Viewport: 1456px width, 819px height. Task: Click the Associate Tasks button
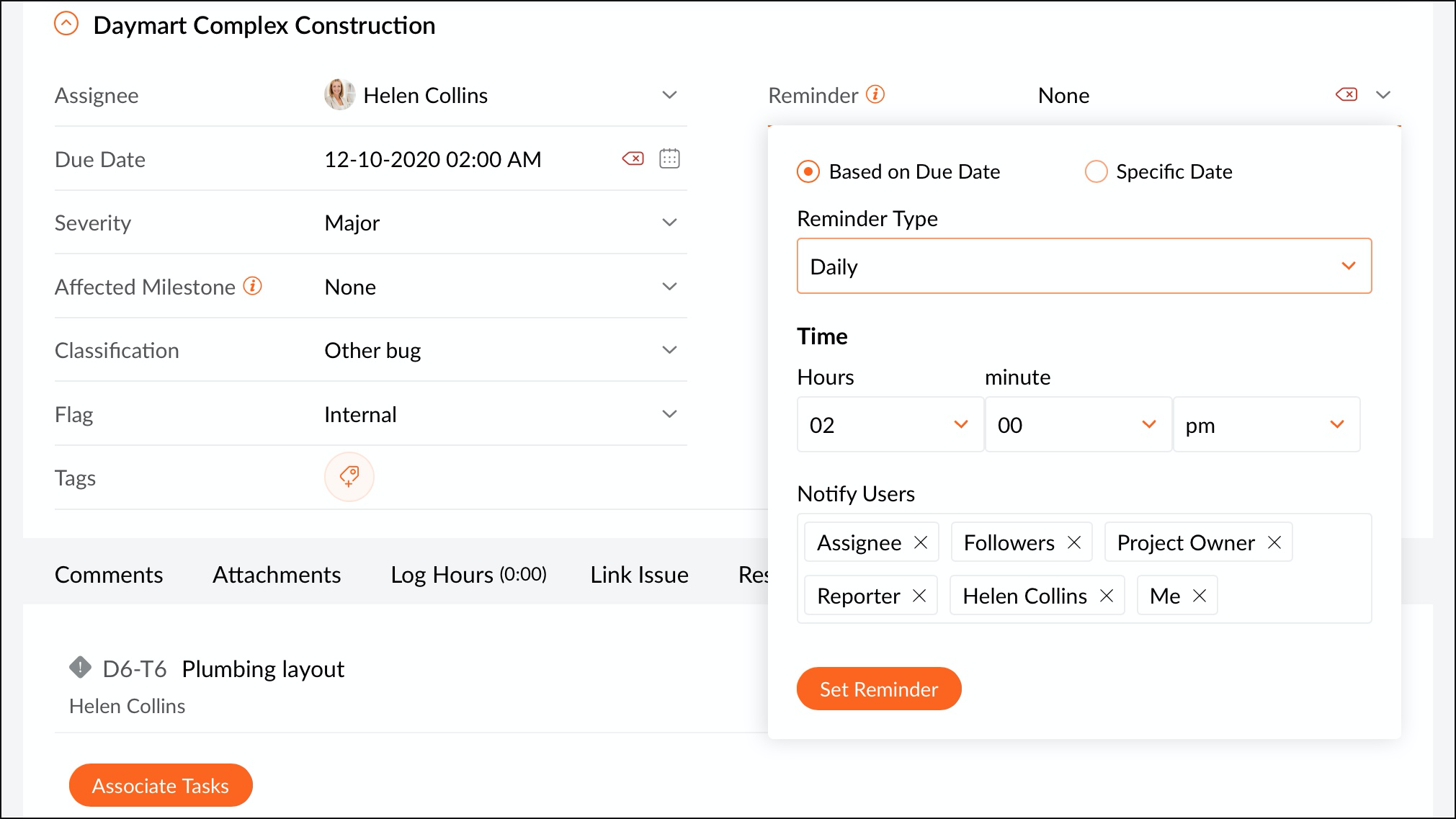[161, 785]
